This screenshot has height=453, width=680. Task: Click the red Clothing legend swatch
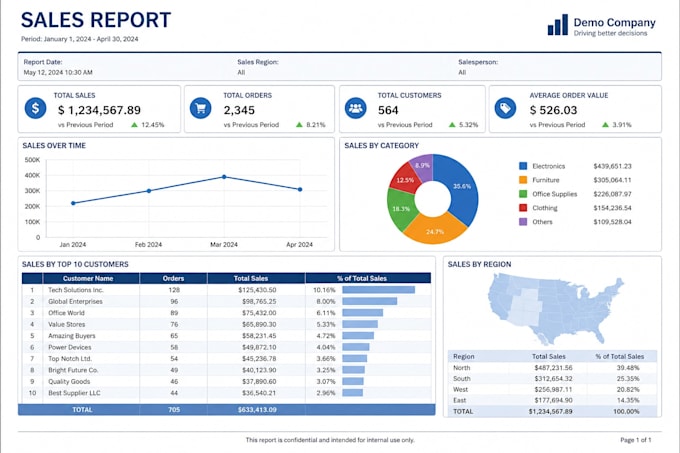(523, 208)
